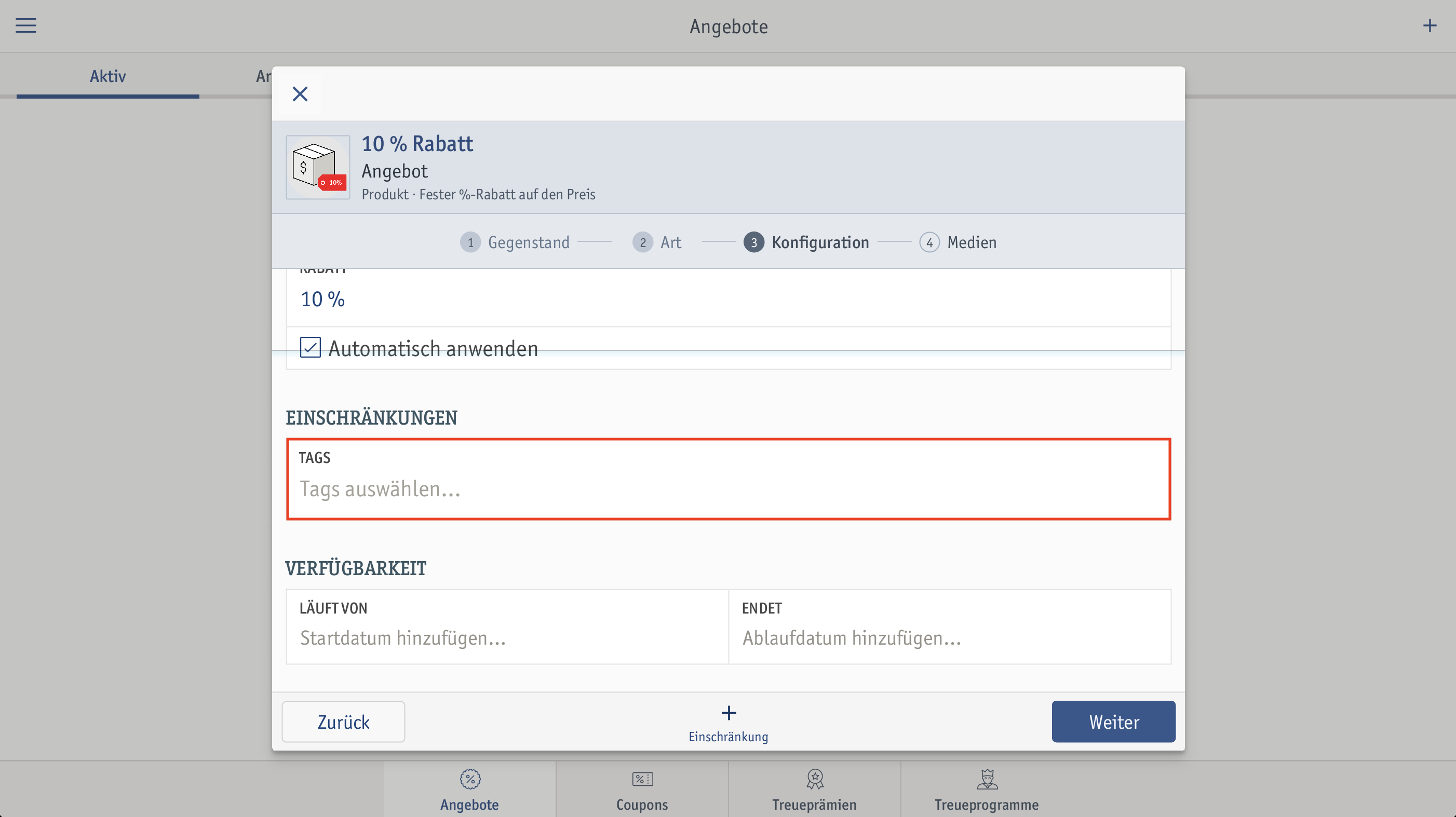Click the Verfügbarkeit section heading

[x=356, y=568]
